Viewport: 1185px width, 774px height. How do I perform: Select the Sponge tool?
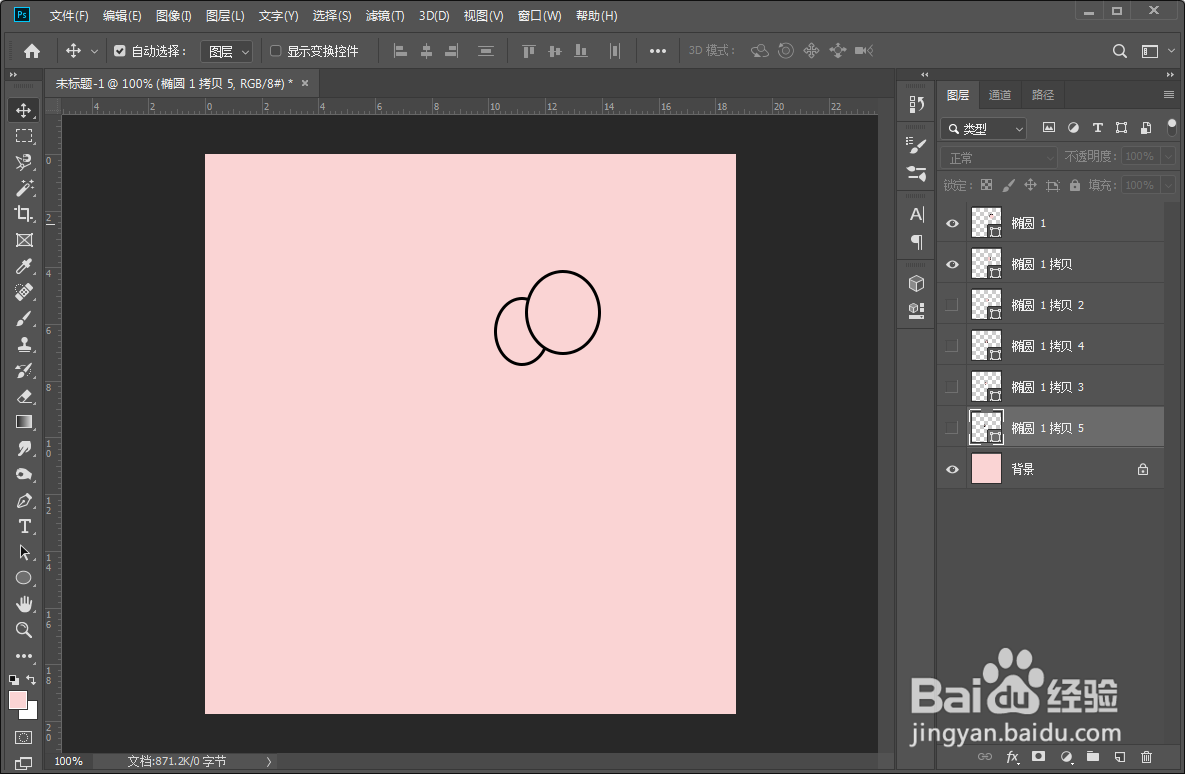coord(24,475)
